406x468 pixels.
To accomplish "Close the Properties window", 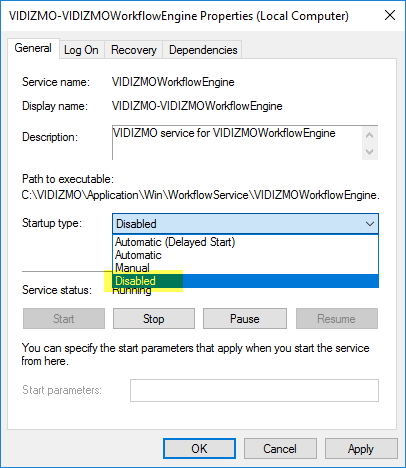I will pos(390,15).
